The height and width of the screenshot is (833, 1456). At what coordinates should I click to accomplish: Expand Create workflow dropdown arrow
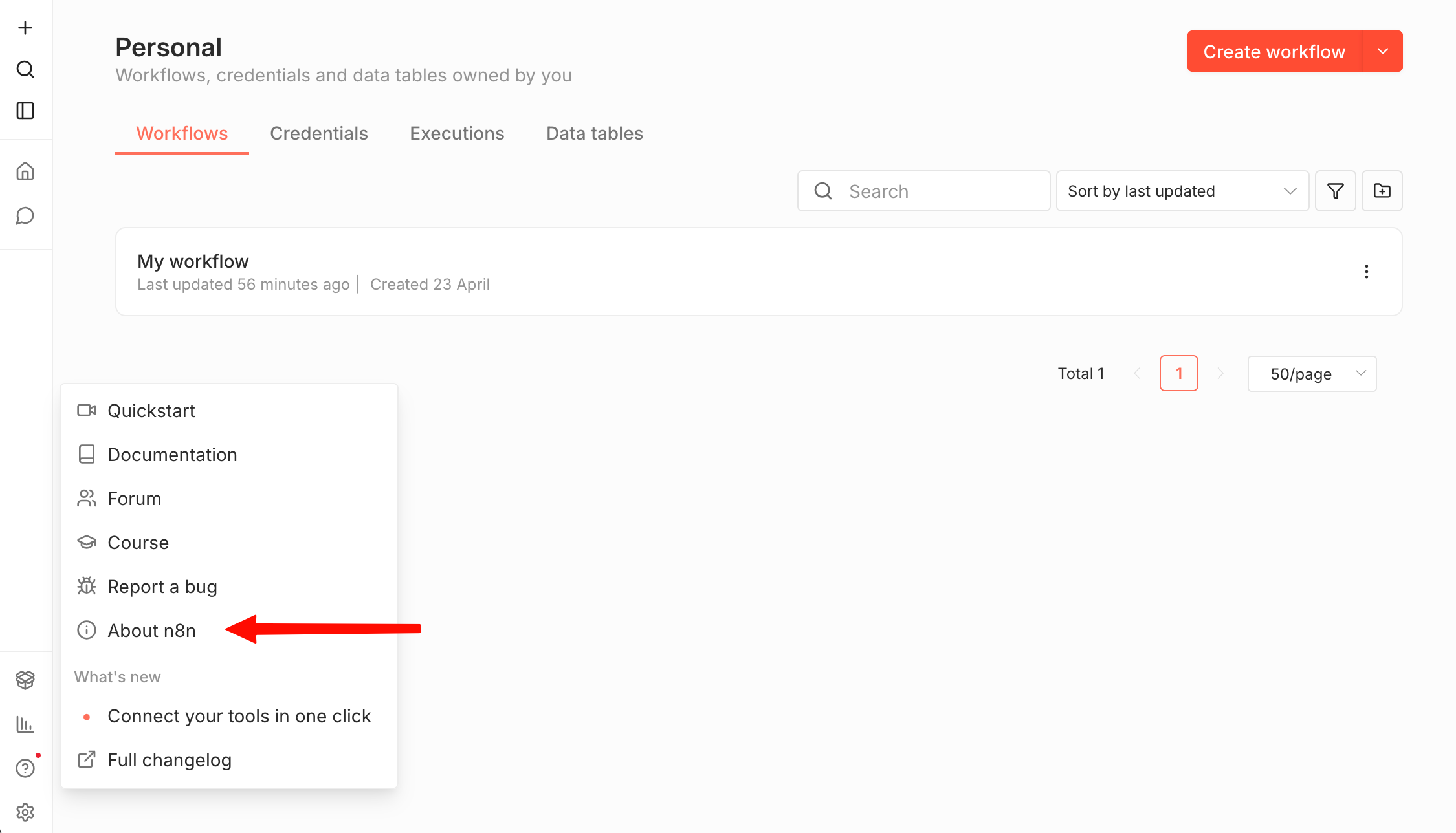1383,51
